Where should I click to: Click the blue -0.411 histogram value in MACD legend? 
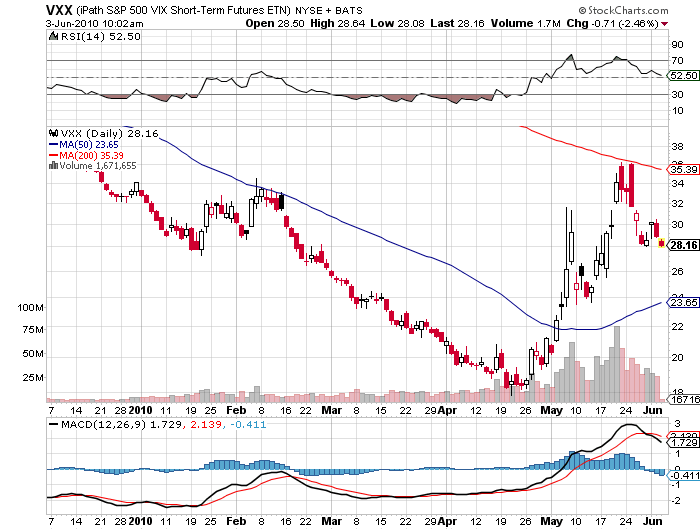248,424
